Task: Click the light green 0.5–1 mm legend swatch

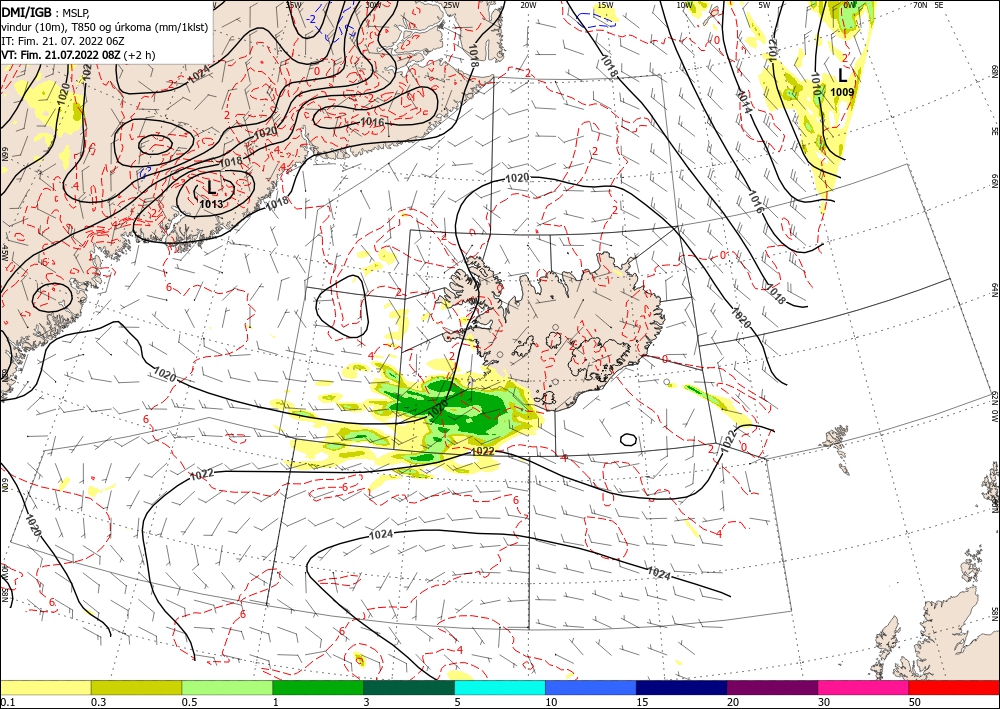Action: 227,687
